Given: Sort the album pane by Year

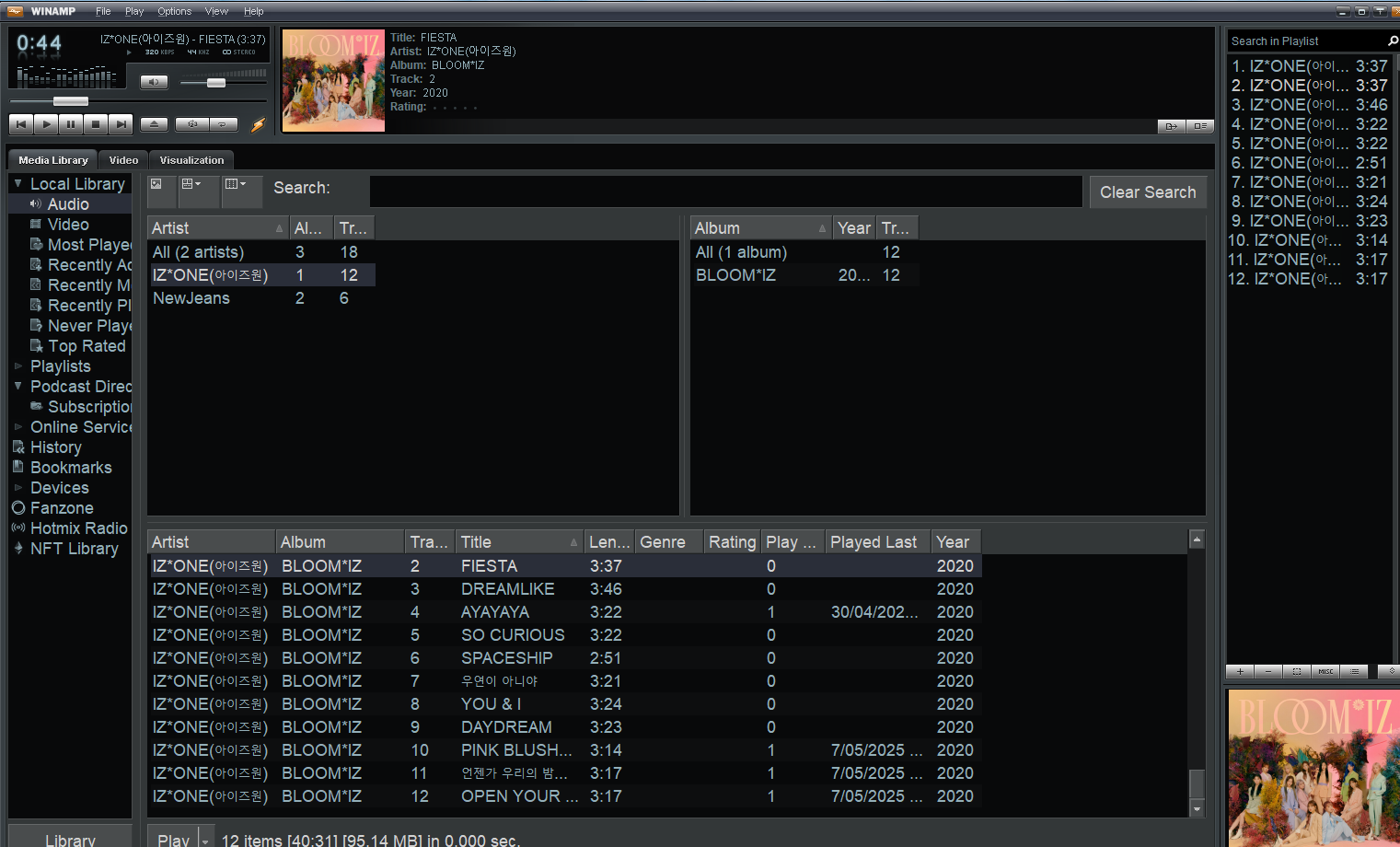Looking at the screenshot, I should [x=853, y=228].
